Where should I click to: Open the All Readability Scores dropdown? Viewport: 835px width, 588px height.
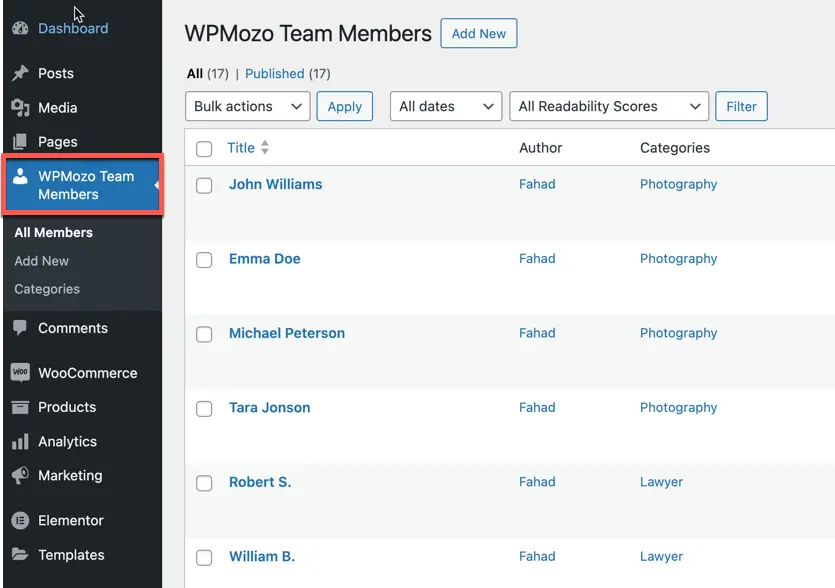pyautogui.click(x=609, y=106)
